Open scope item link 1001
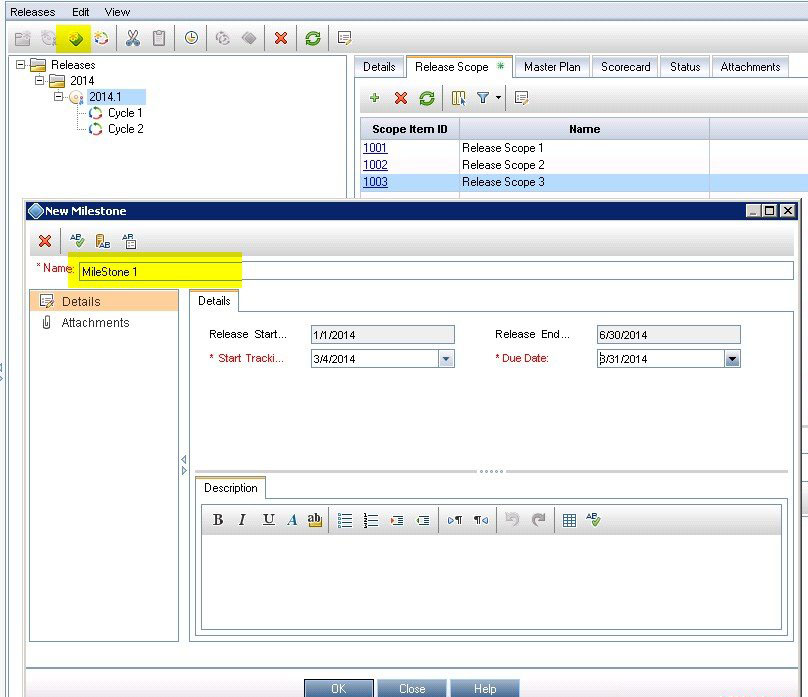 click(375, 148)
